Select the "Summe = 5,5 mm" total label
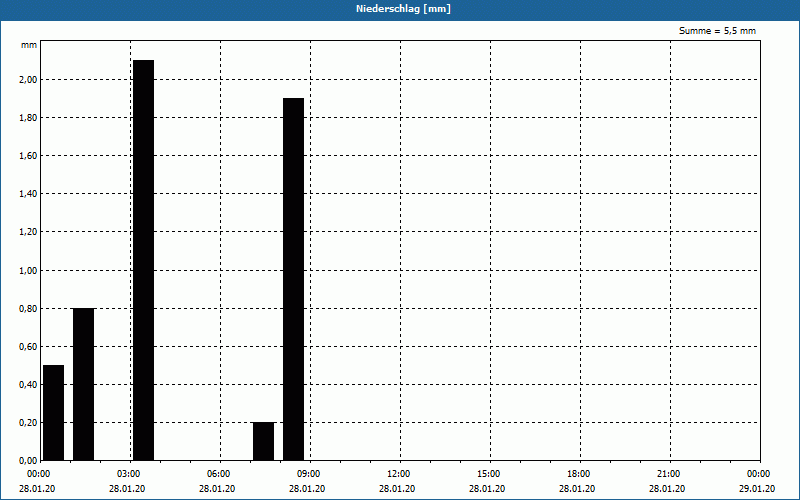The width and height of the screenshot is (800, 500). 717,31
